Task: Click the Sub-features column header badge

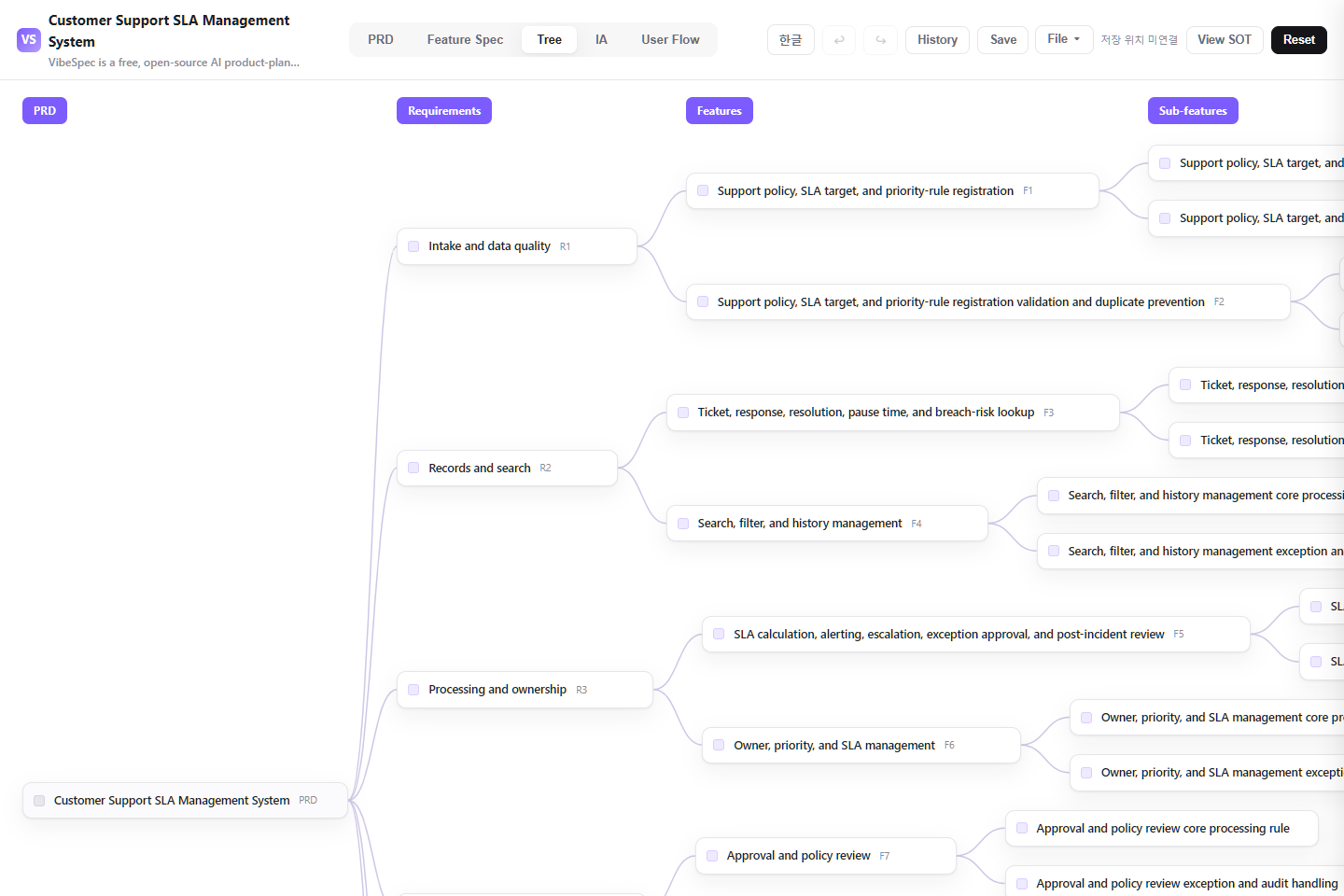Action: point(1193,111)
